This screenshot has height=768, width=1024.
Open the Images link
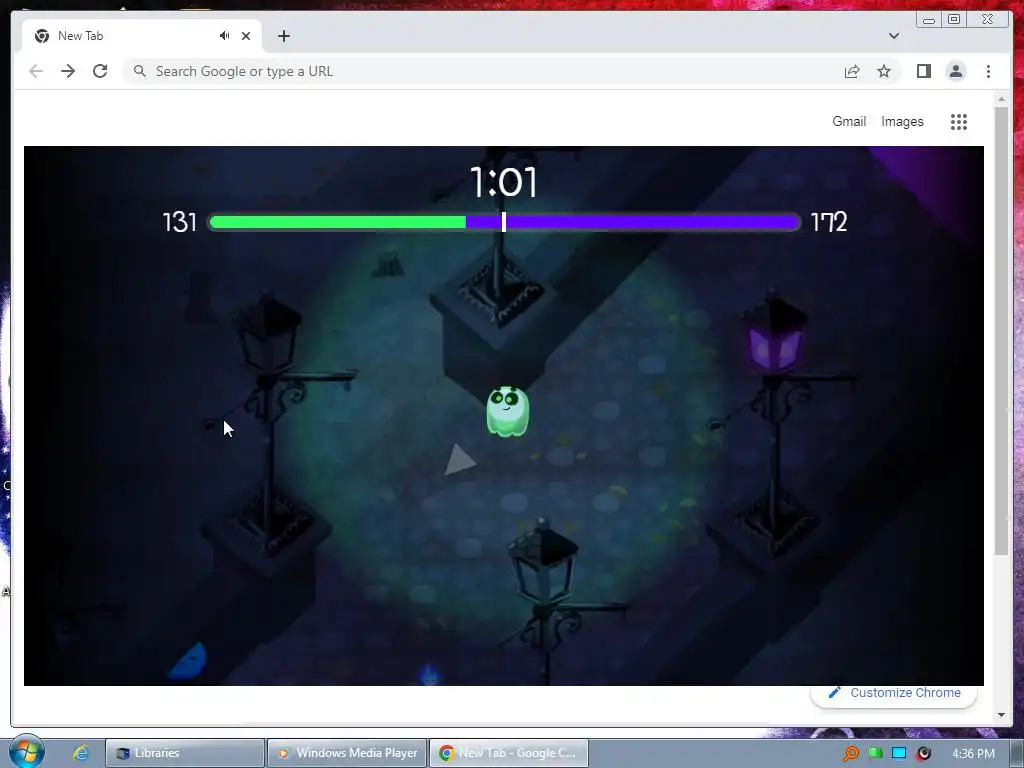click(x=902, y=121)
